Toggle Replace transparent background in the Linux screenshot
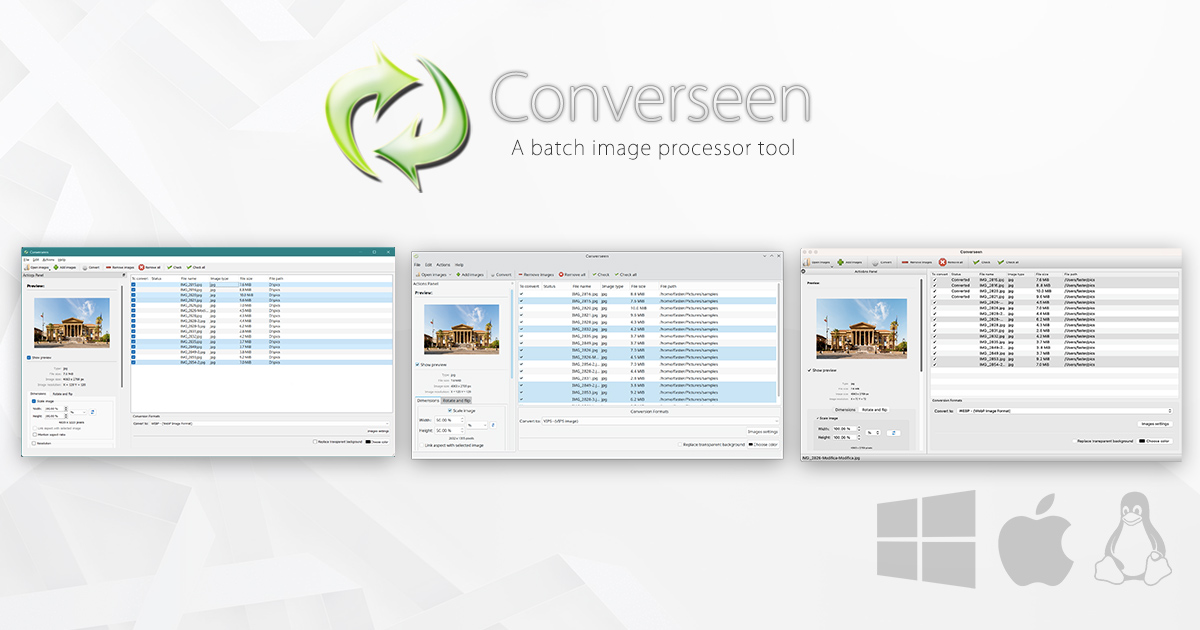 (x=681, y=444)
